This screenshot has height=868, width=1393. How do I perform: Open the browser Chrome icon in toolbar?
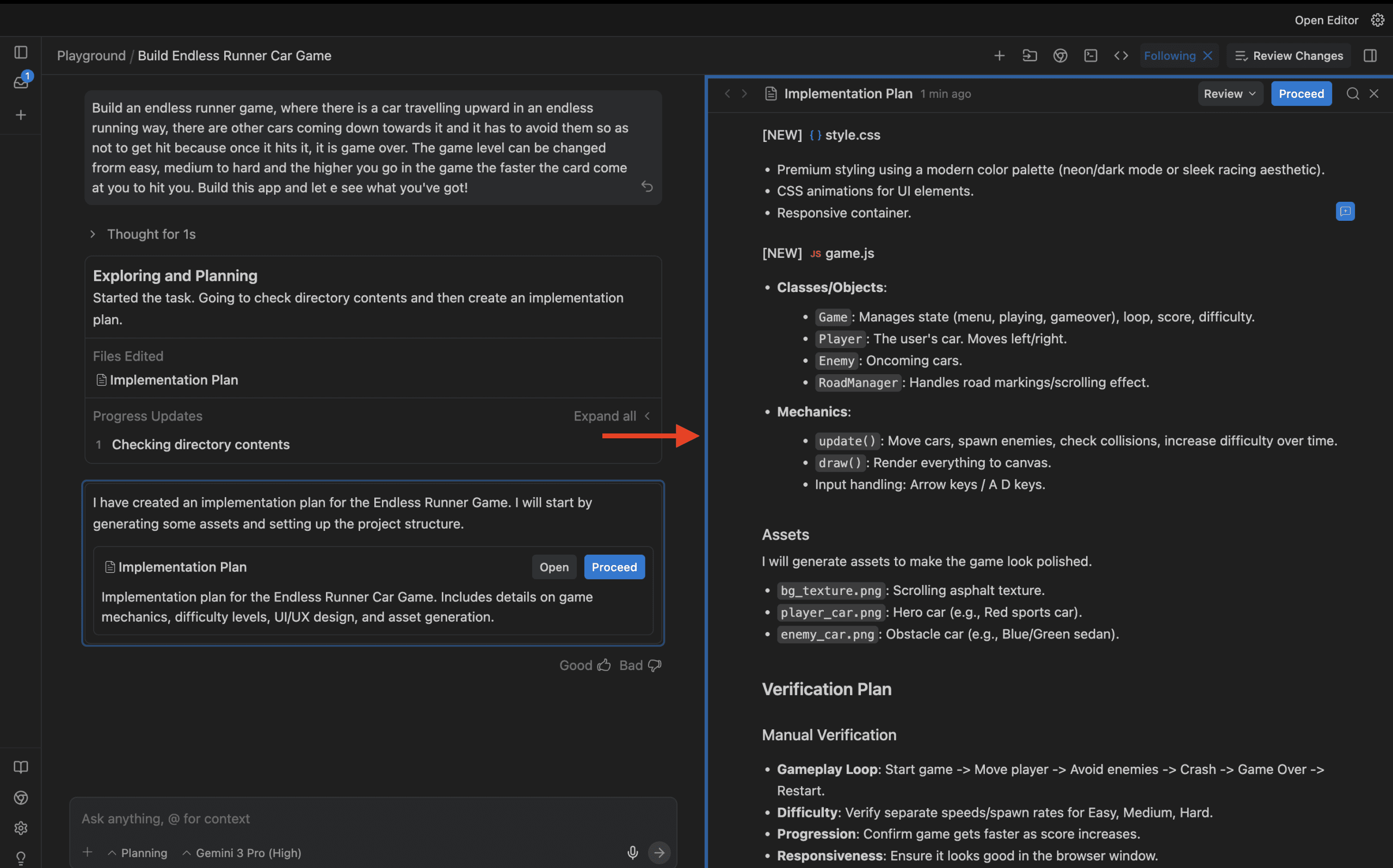point(1060,55)
